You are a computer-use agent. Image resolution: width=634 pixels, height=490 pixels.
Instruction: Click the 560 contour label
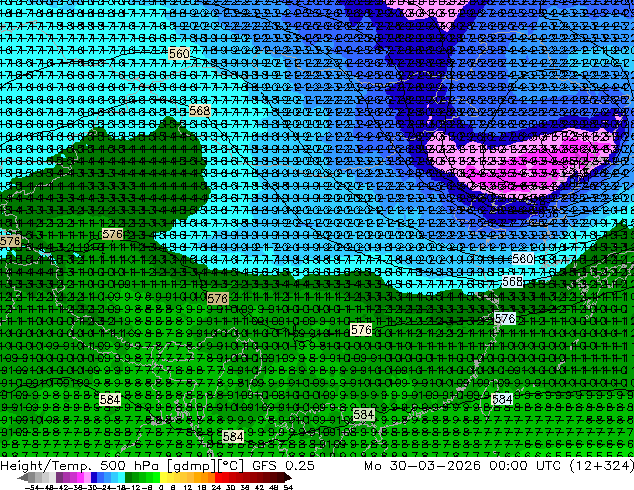[x=179, y=53]
